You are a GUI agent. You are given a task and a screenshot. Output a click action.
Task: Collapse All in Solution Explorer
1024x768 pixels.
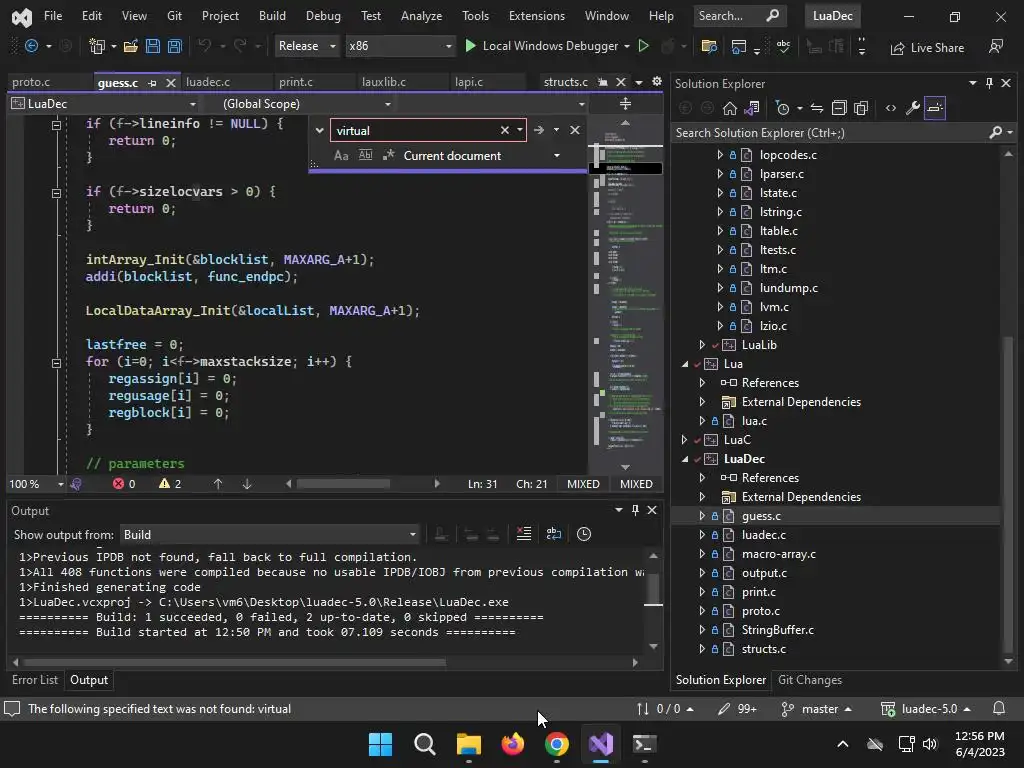point(839,108)
